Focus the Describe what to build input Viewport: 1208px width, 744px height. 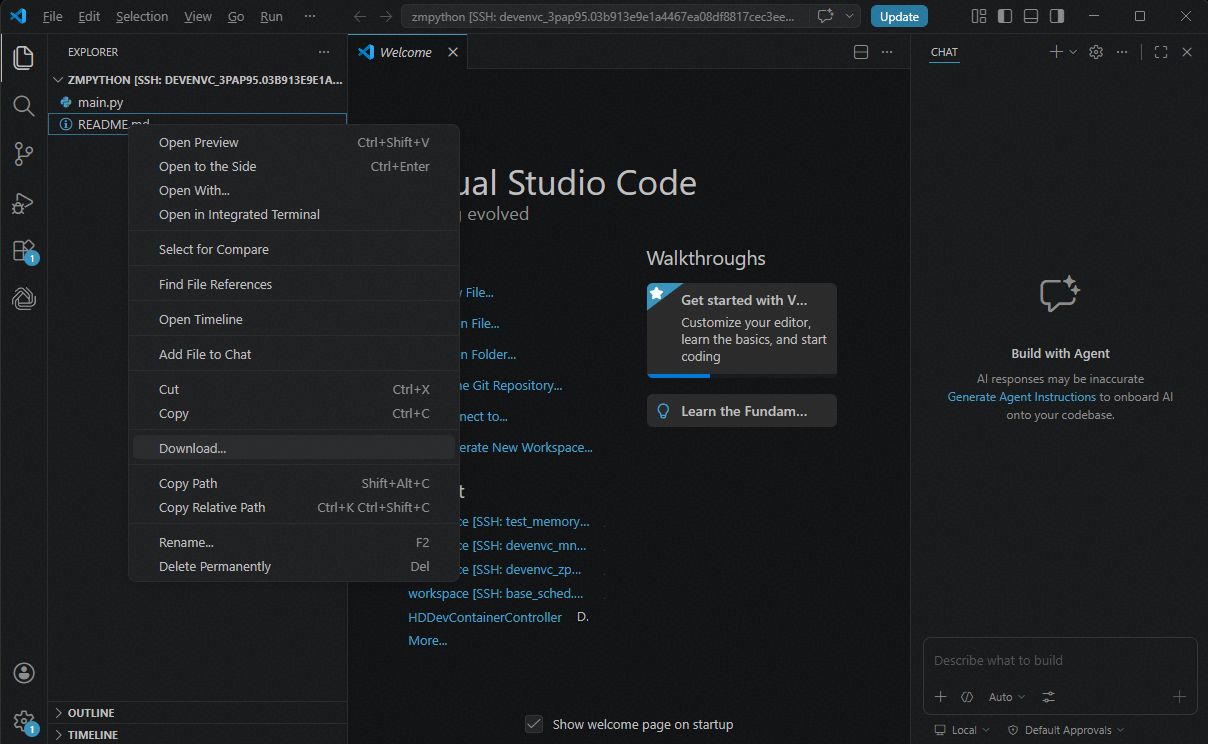click(1060, 660)
